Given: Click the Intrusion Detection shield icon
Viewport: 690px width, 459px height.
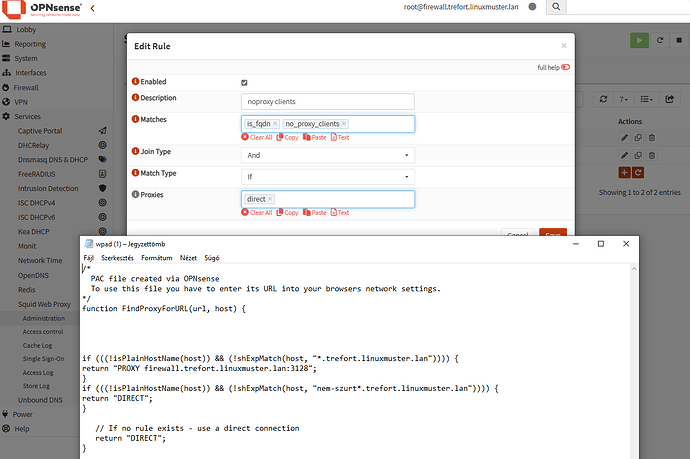Looking at the screenshot, I should (x=103, y=188).
